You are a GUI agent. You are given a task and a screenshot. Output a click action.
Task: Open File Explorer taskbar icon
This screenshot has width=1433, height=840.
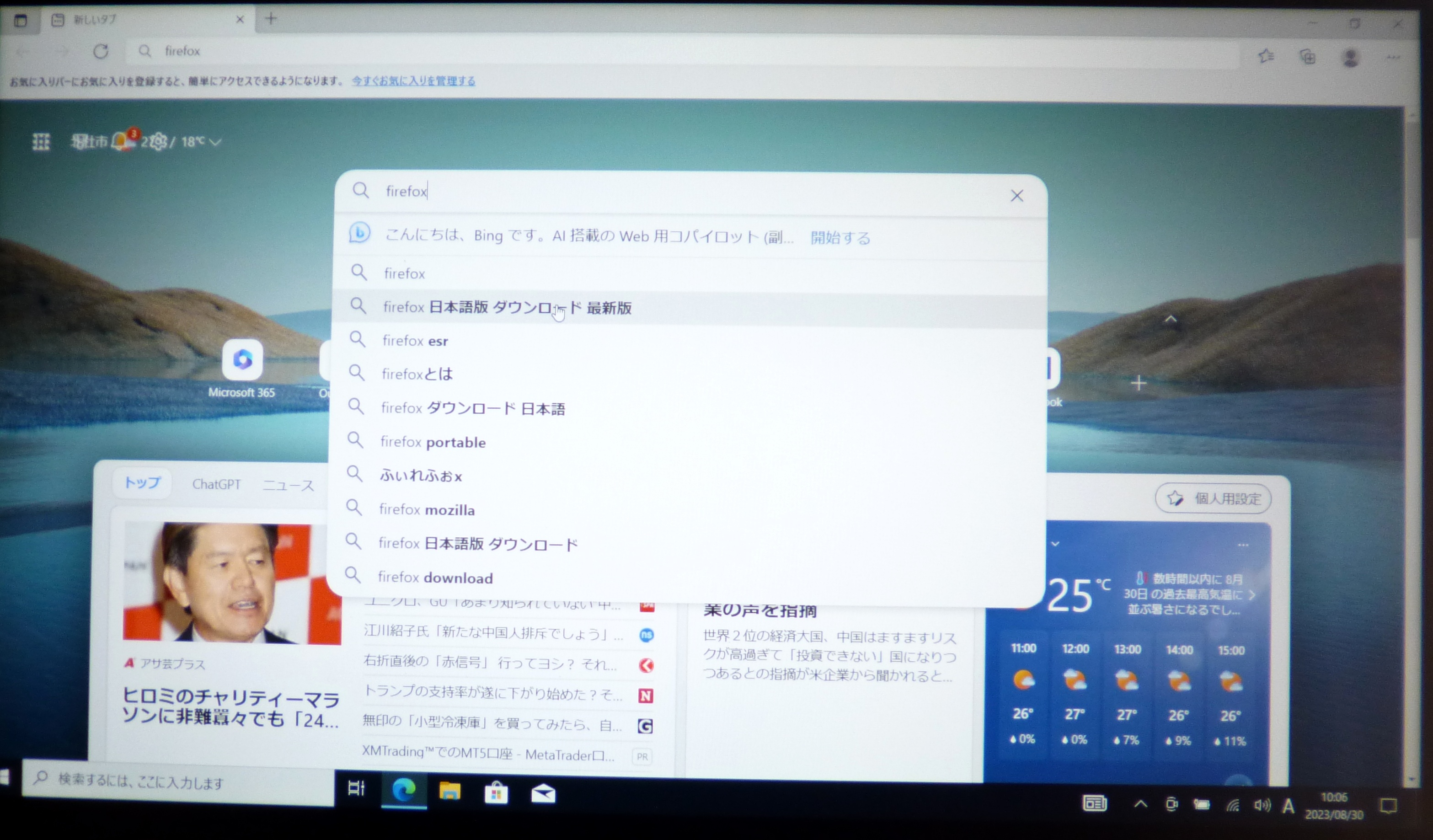pos(450,791)
